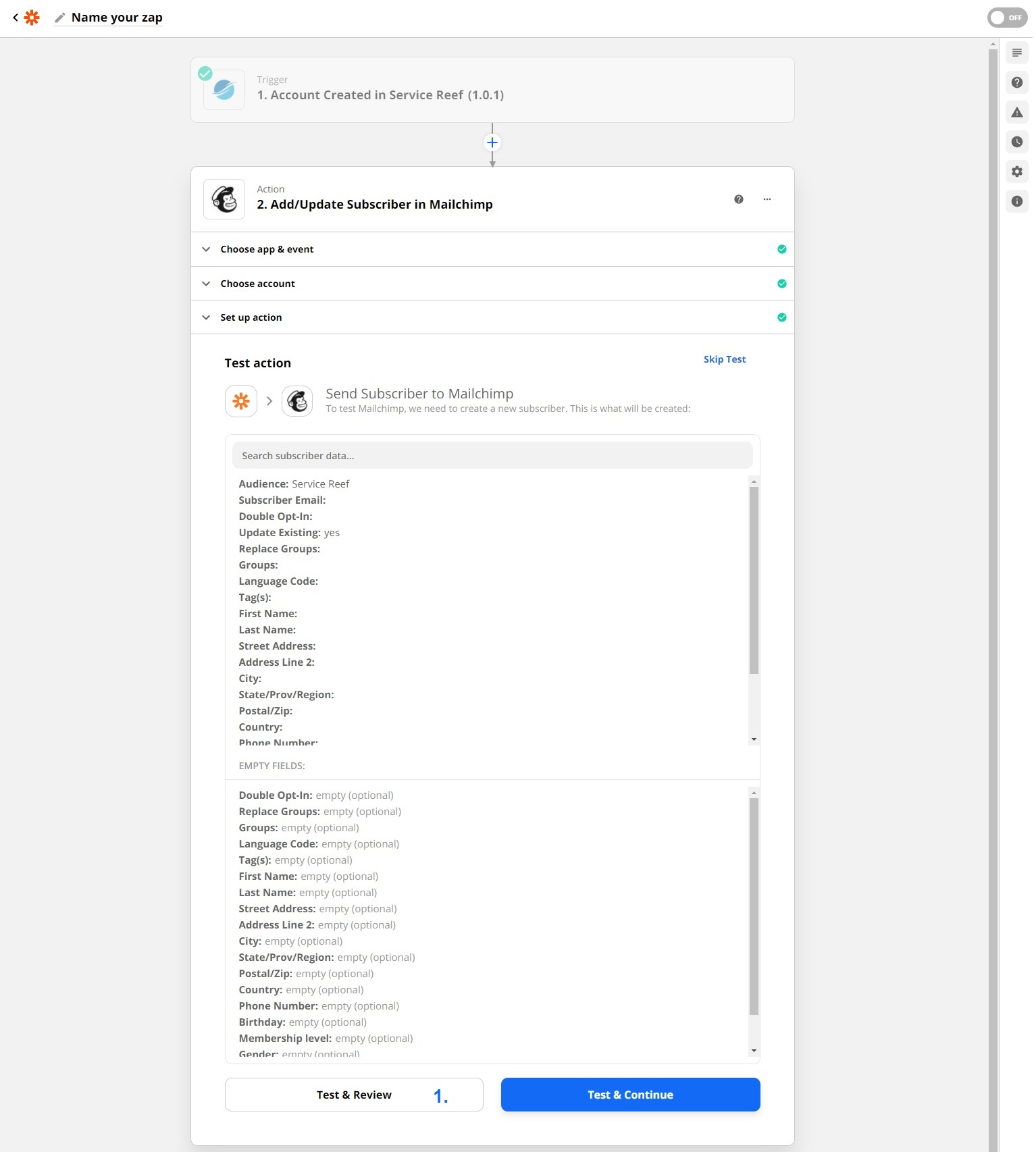Click the Test & Continue button
This screenshot has width=1036, height=1152.
point(631,1095)
